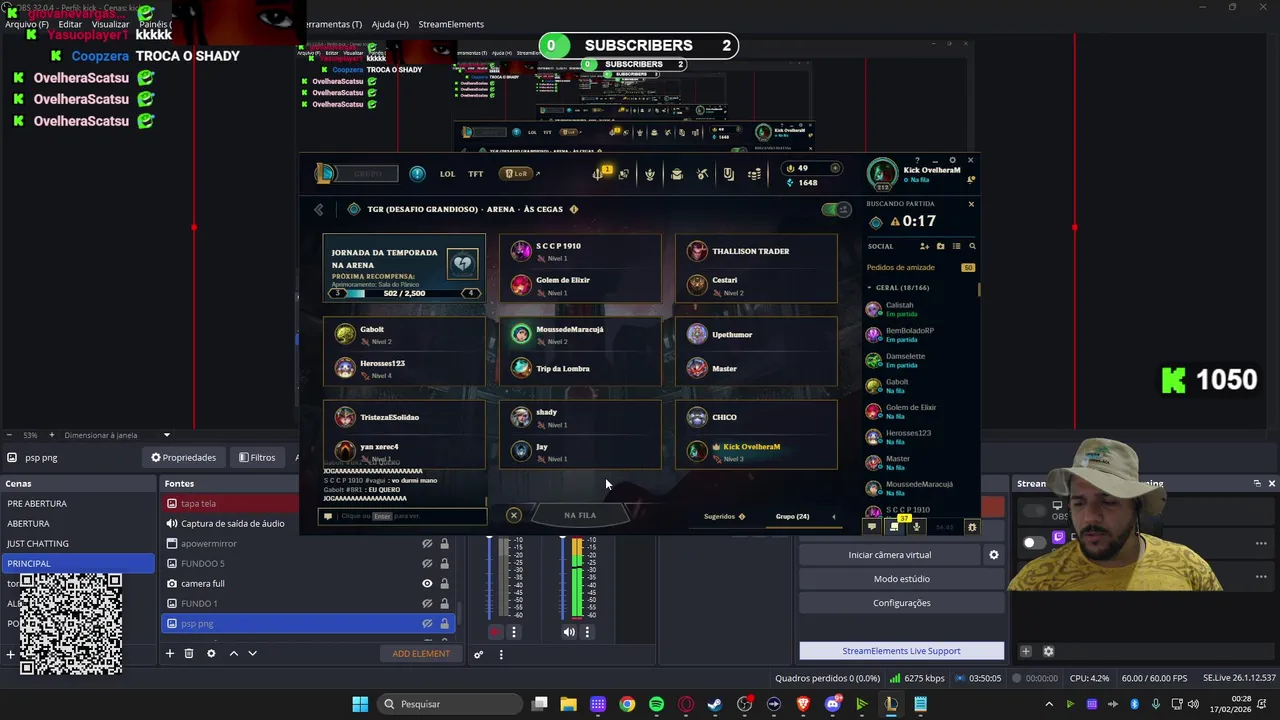Screen dimensions: 1280x720
Task: Click the League of Legends logo icon
Action: coord(325,174)
